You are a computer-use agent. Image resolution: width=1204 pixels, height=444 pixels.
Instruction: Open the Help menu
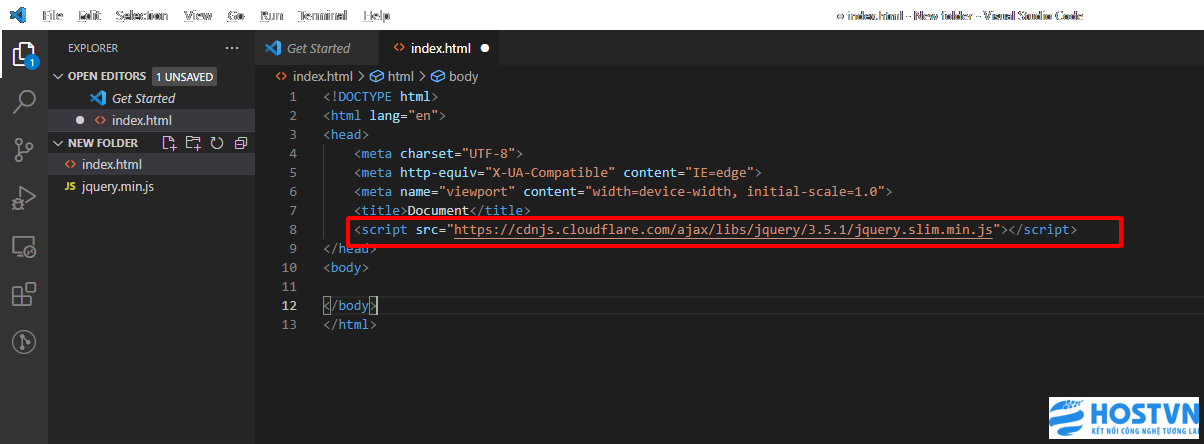click(x=376, y=16)
